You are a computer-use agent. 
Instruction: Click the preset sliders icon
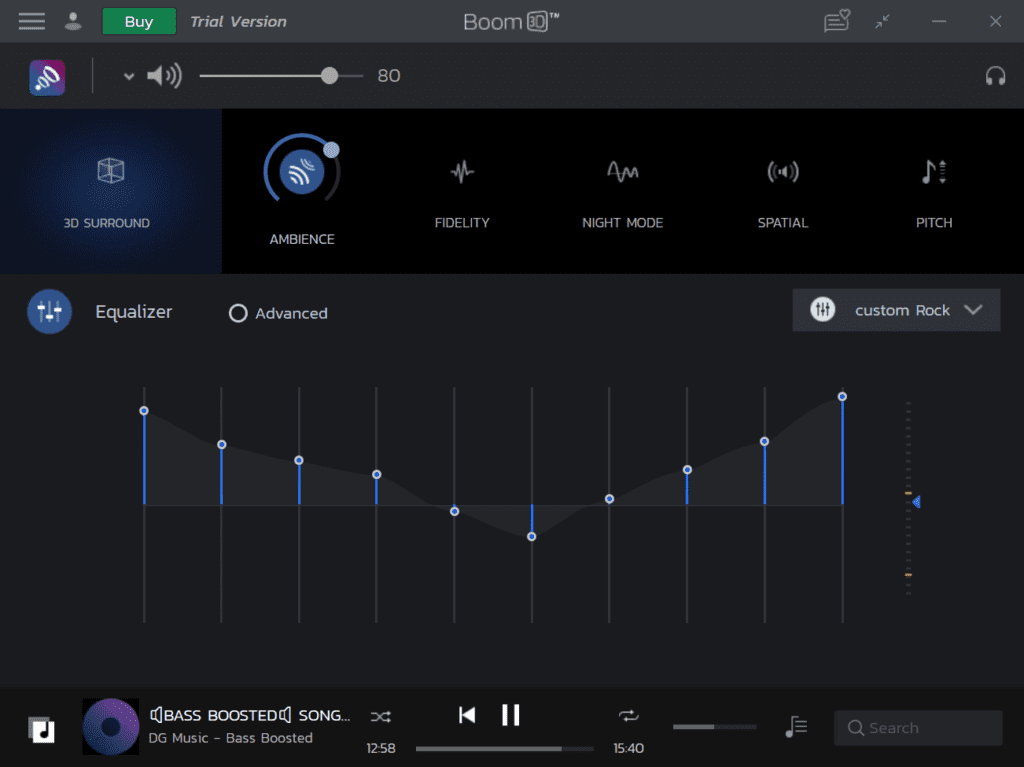[x=823, y=310]
